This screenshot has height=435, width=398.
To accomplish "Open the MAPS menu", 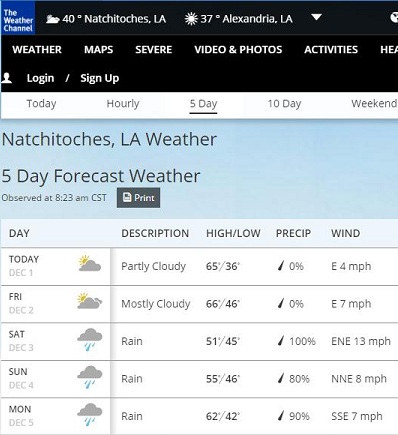I will click(x=99, y=50).
